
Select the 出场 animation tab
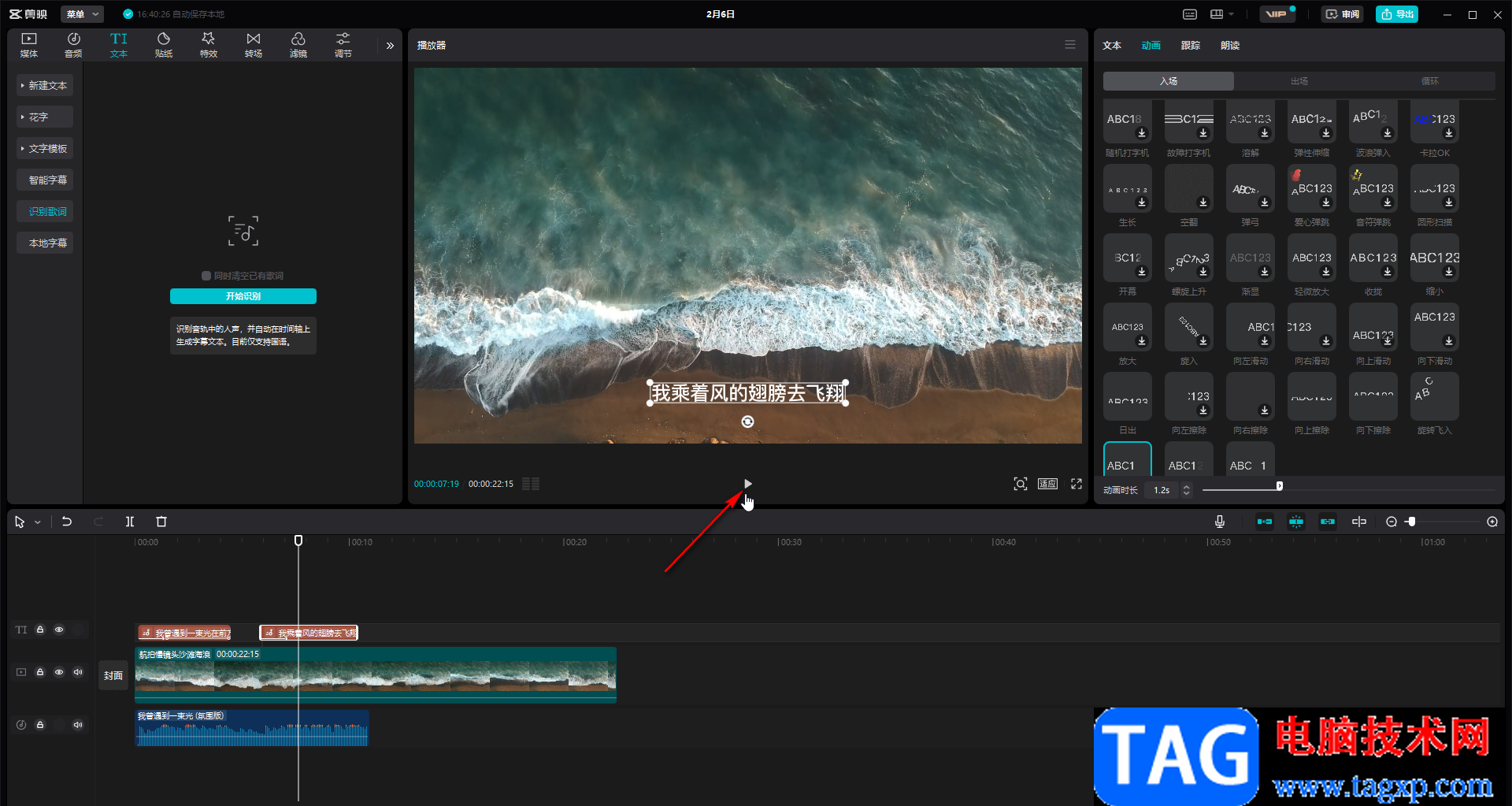coord(1299,81)
